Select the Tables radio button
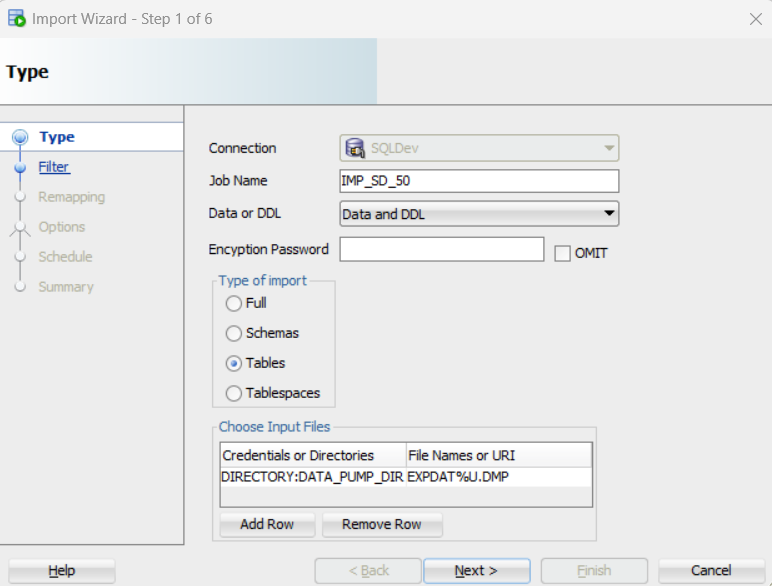772x586 pixels. click(x=233, y=363)
